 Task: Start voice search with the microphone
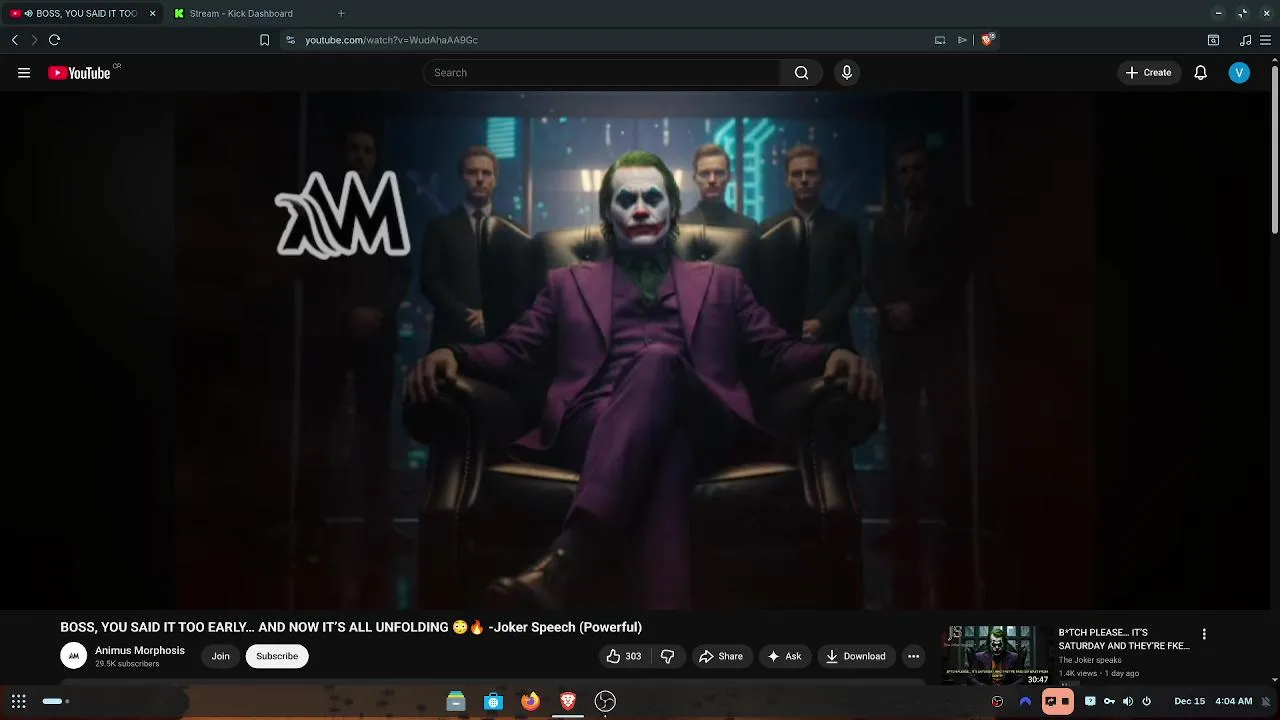point(847,73)
